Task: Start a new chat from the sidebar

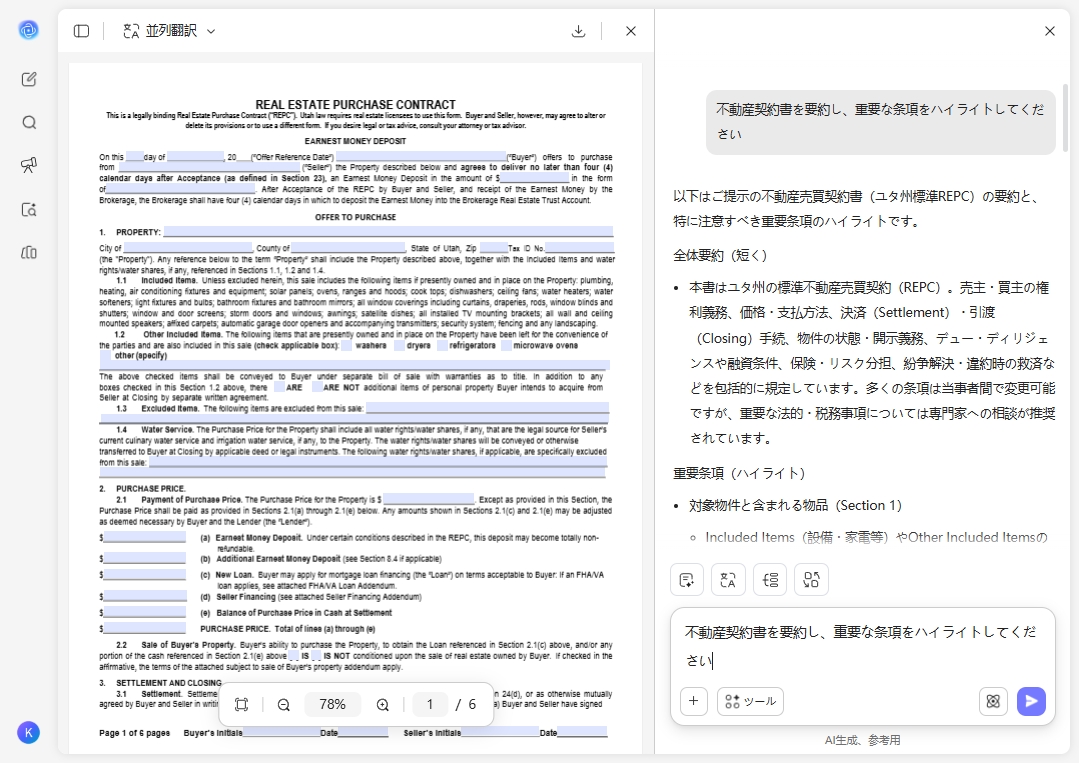Action: pos(29,79)
